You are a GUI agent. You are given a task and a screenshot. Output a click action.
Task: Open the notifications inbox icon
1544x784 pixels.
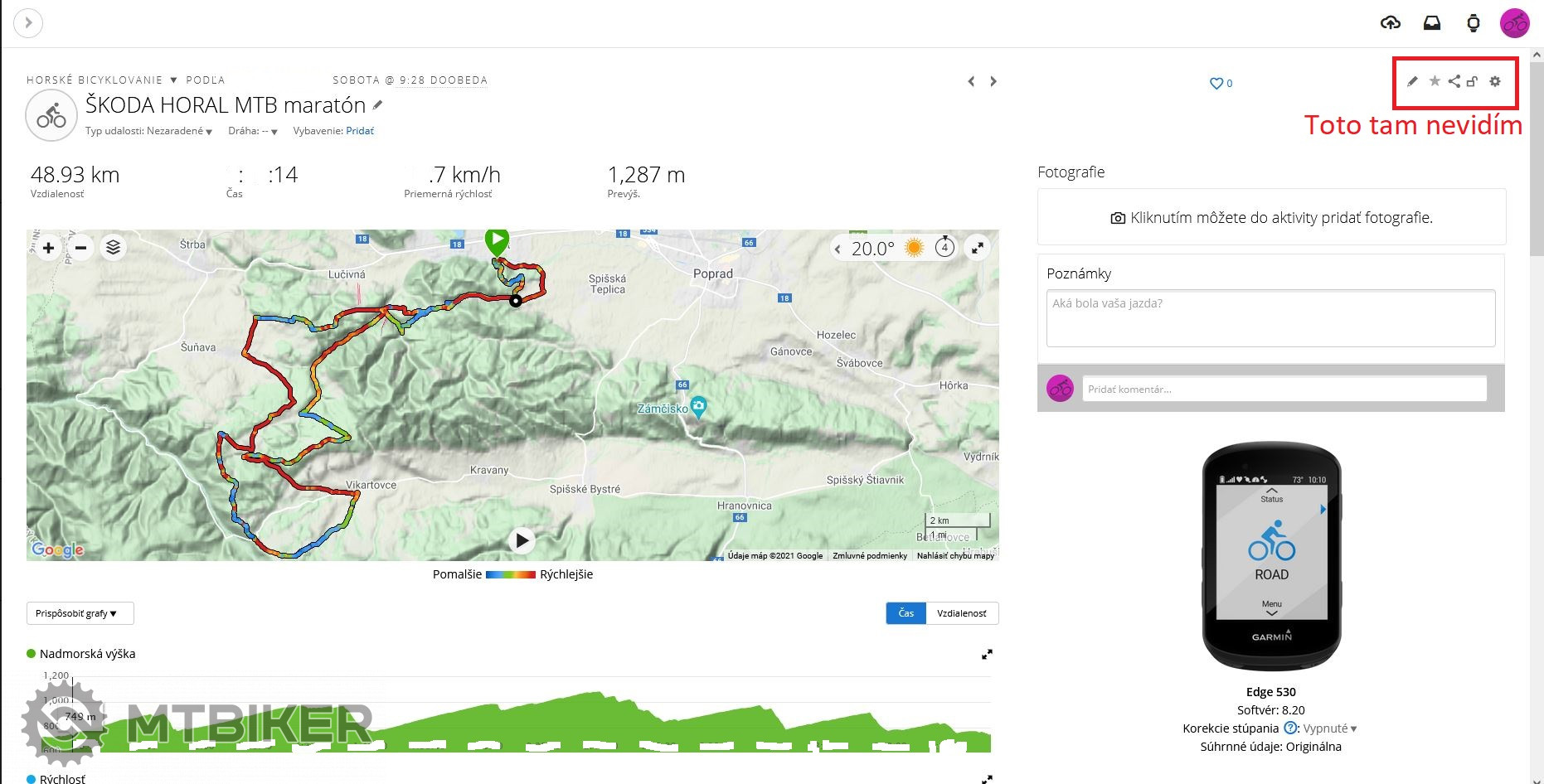[1432, 23]
